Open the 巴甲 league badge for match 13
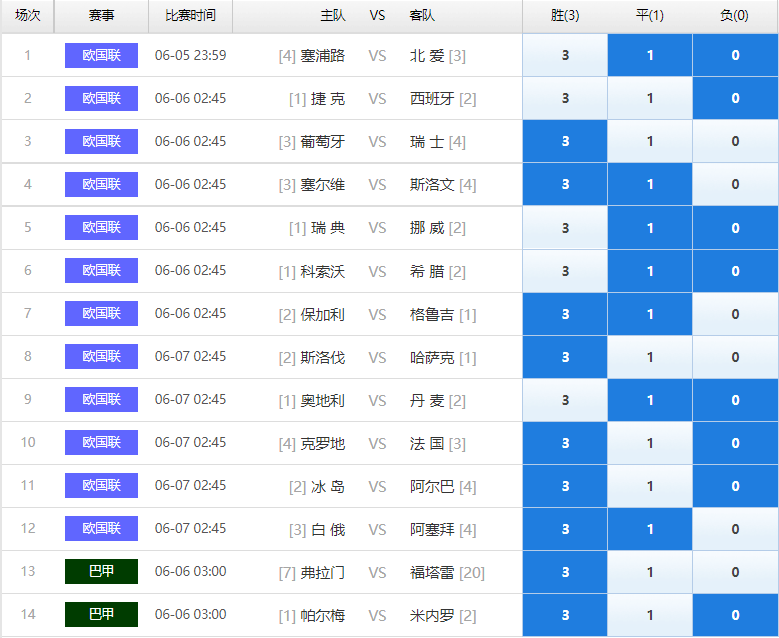 click(101, 571)
